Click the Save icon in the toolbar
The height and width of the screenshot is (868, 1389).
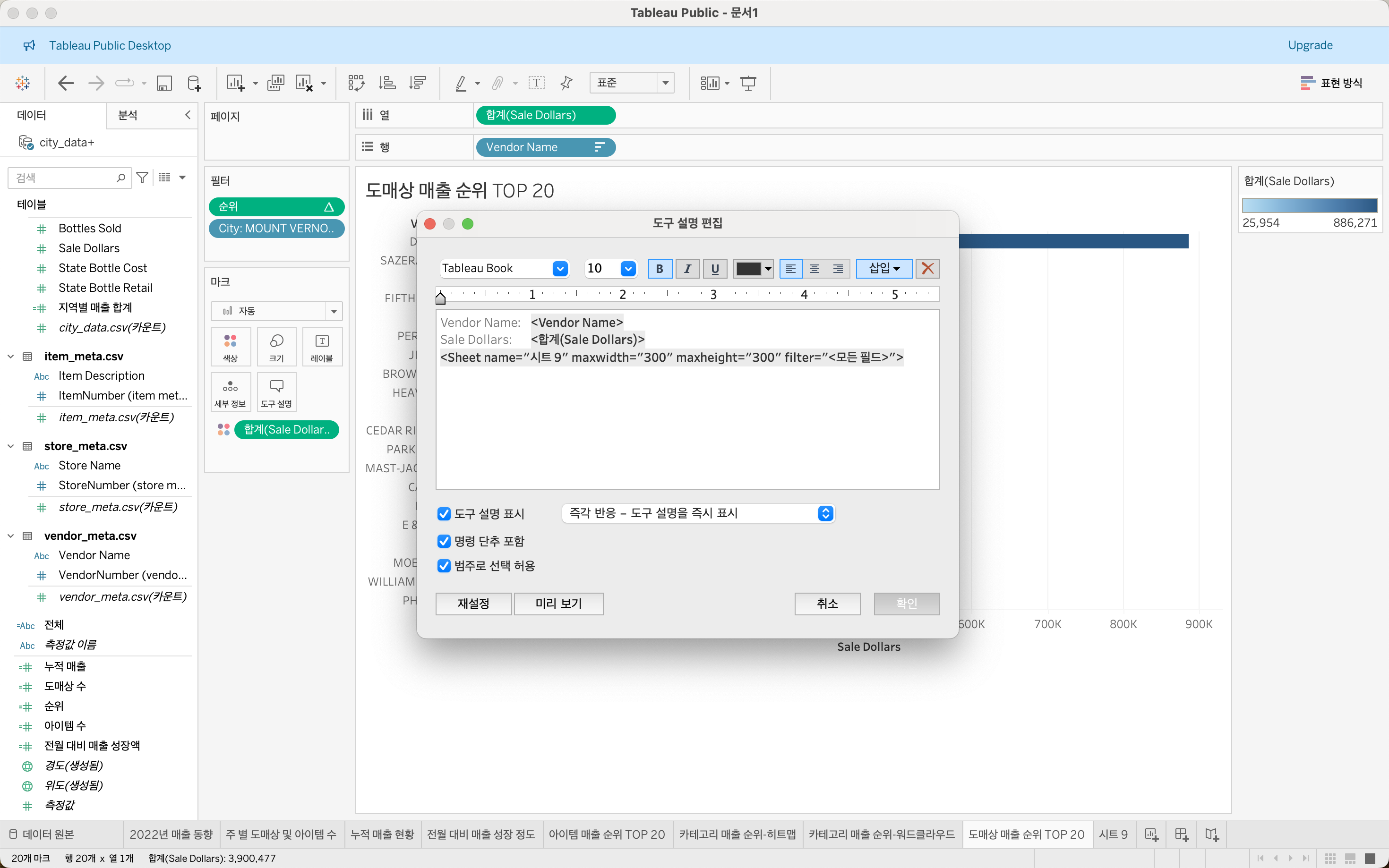pos(164,83)
